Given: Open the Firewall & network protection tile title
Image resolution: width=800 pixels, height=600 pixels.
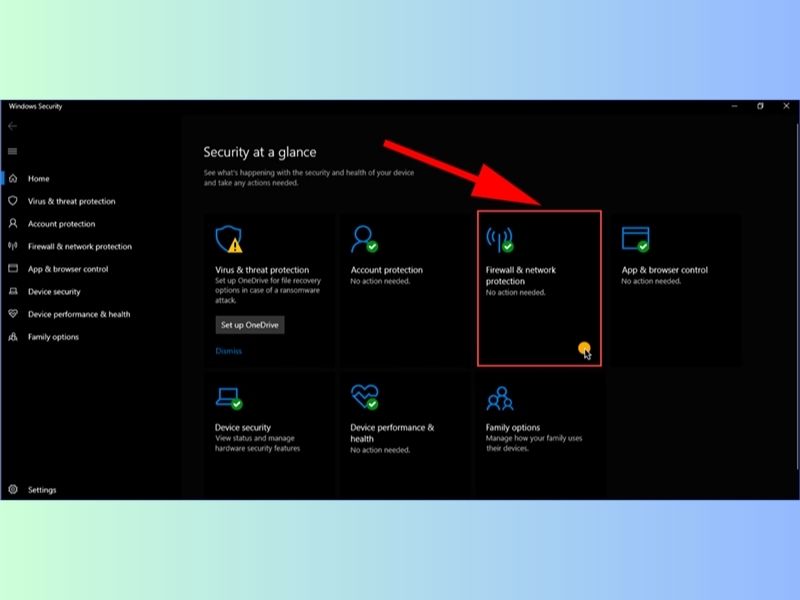Looking at the screenshot, I should [x=520, y=276].
